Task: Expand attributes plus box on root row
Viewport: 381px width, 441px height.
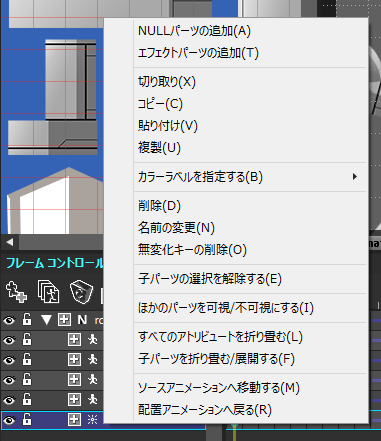Action: (x=64, y=320)
